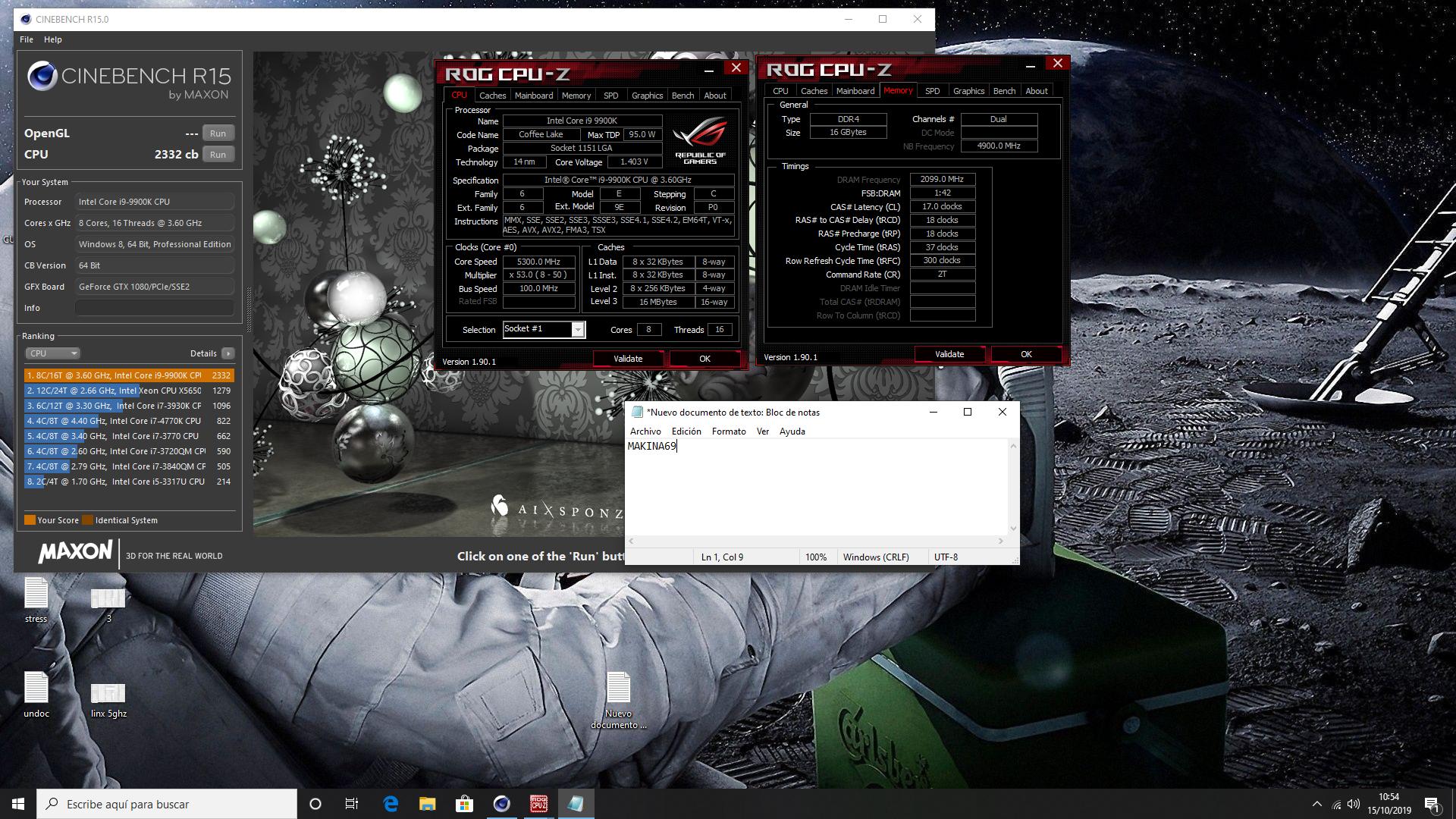Click the ROG CPU-Z taskbar icon
The height and width of the screenshot is (819, 1456).
[538, 804]
